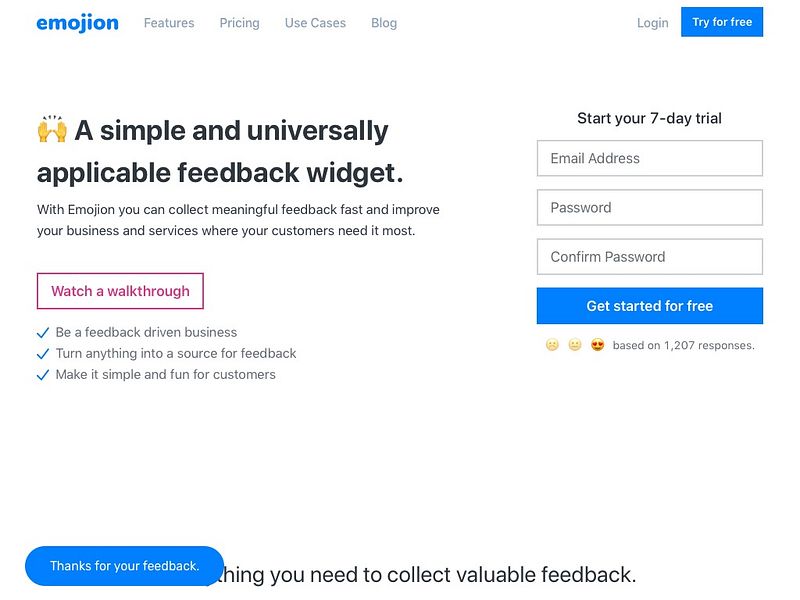This screenshot has height=600, width=800.
Task: Click the raised hands emoji in headline
Action: point(52,129)
